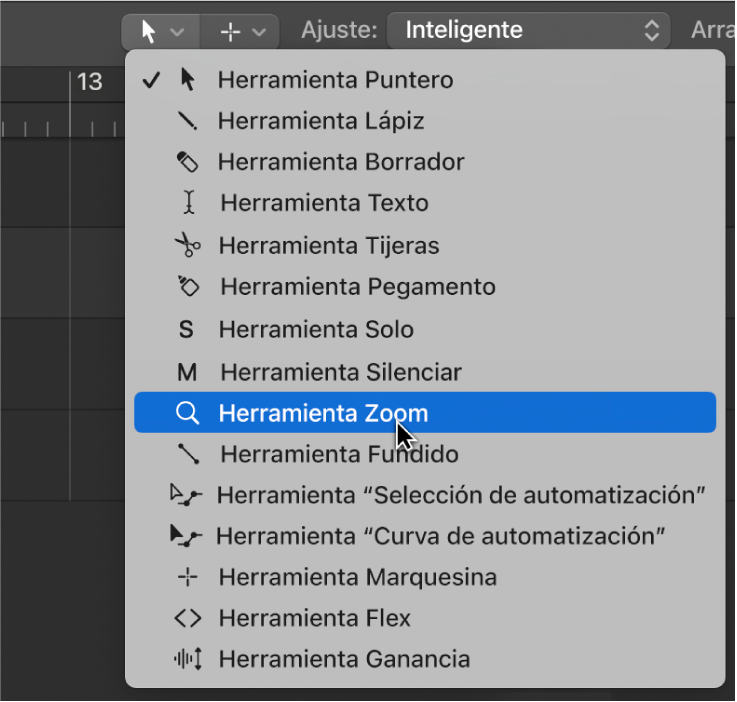Choose Herramienta Silenciar menu item
Image resolution: width=737 pixels, height=702 pixels.
coord(340,372)
